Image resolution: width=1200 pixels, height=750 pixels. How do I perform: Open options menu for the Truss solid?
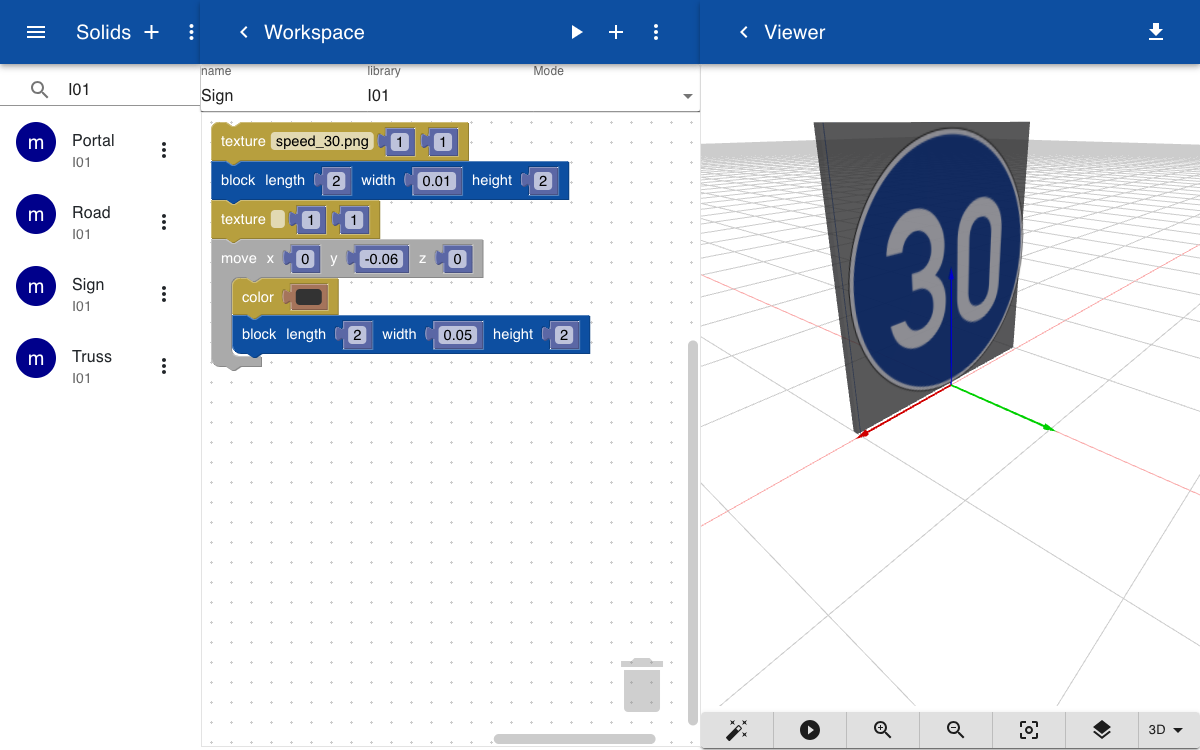(164, 366)
